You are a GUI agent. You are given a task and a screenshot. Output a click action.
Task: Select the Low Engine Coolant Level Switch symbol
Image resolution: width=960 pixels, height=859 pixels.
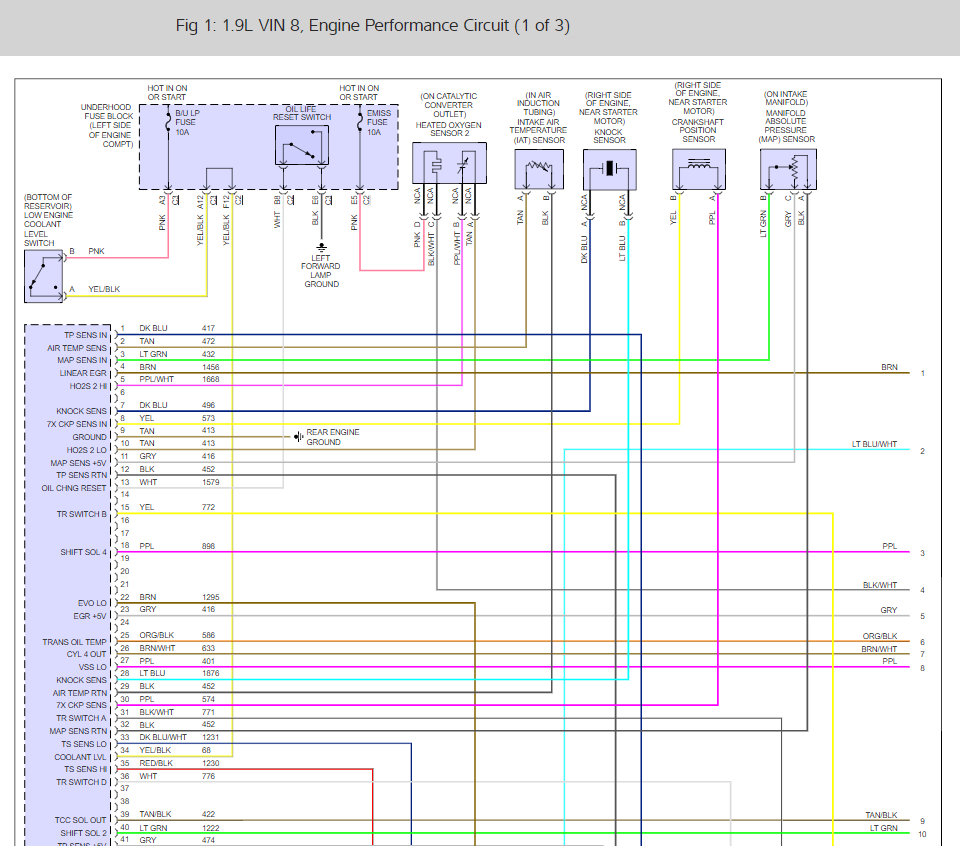(43, 276)
